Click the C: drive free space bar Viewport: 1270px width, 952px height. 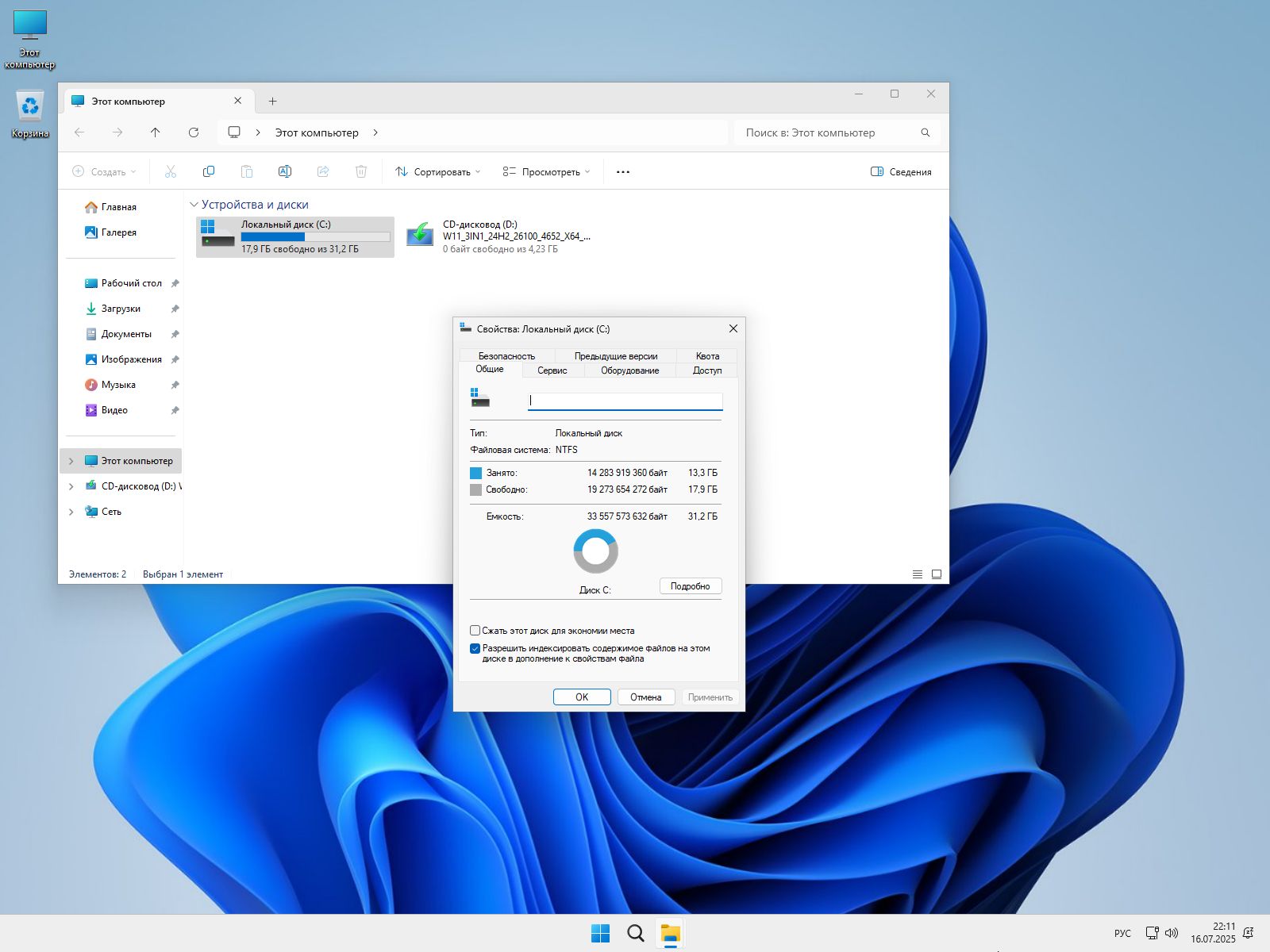tap(315, 236)
